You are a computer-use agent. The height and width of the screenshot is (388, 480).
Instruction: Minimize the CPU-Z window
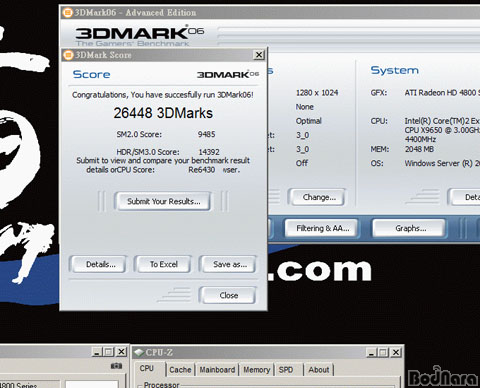point(371,352)
